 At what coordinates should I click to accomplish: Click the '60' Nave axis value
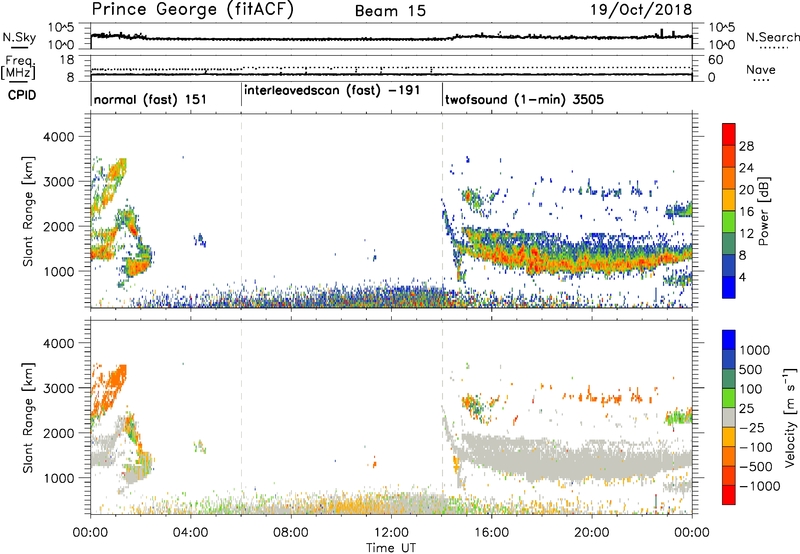pyautogui.click(x=716, y=60)
